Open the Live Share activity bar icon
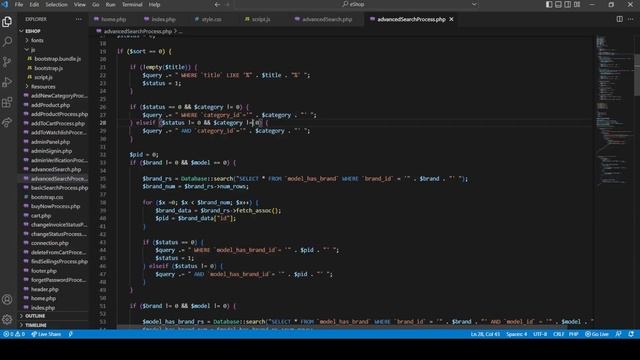640x360 pixels. [x=7, y=122]
